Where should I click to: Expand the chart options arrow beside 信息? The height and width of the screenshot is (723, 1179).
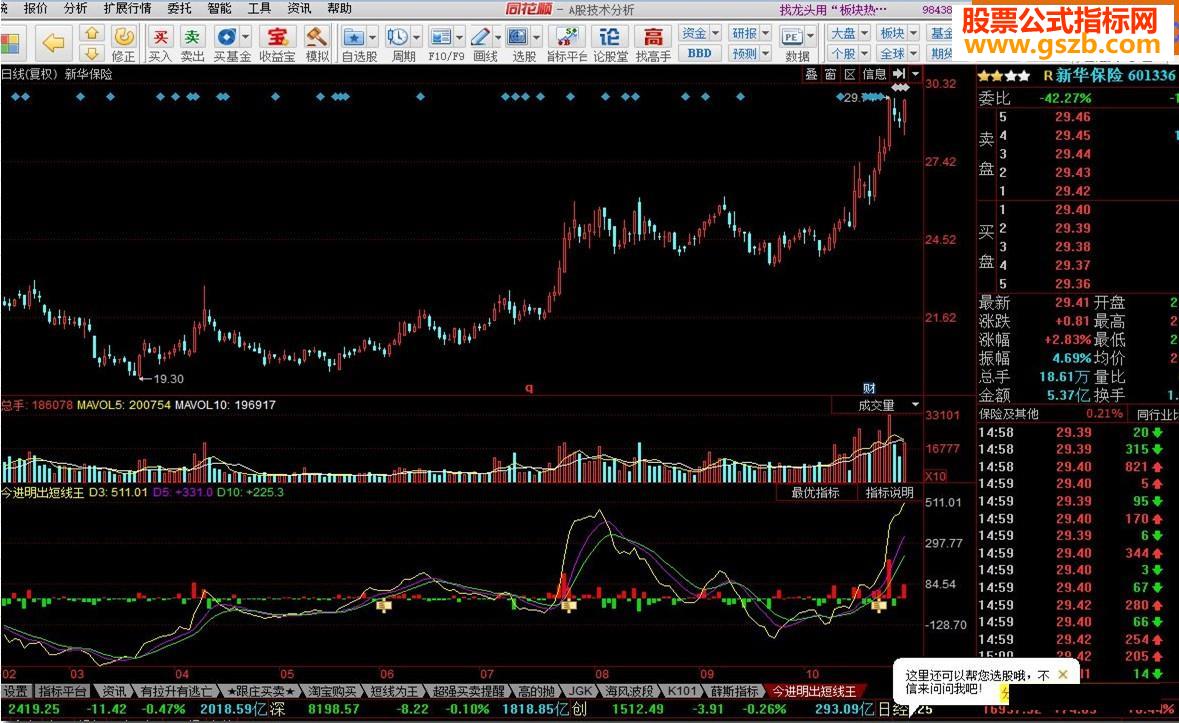coord(915,74)
